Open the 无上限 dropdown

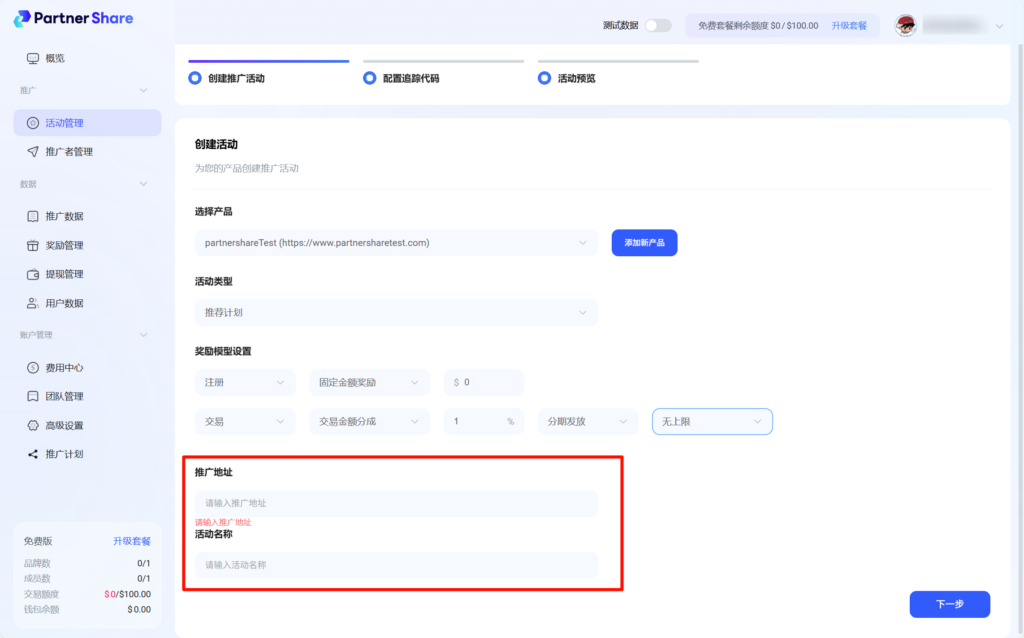point(712,422)
